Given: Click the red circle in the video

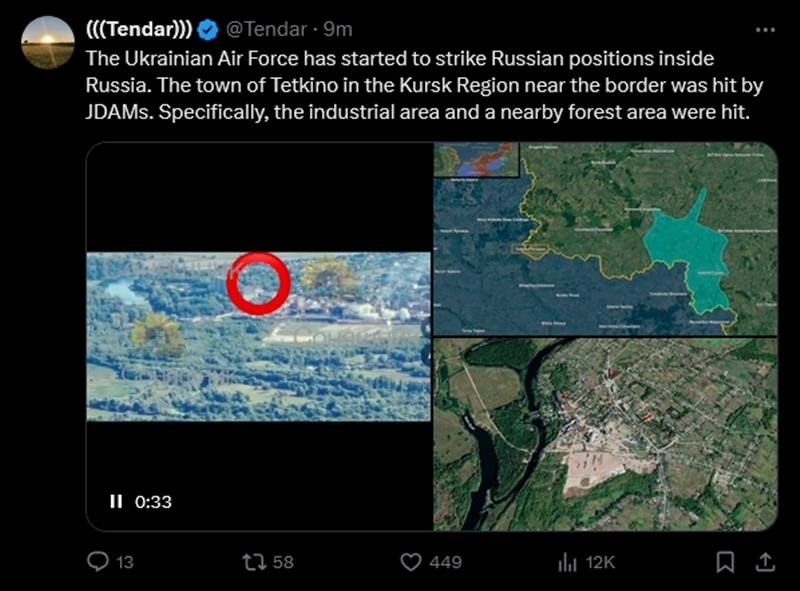Looking at the screenshot, I should point(258,283).
